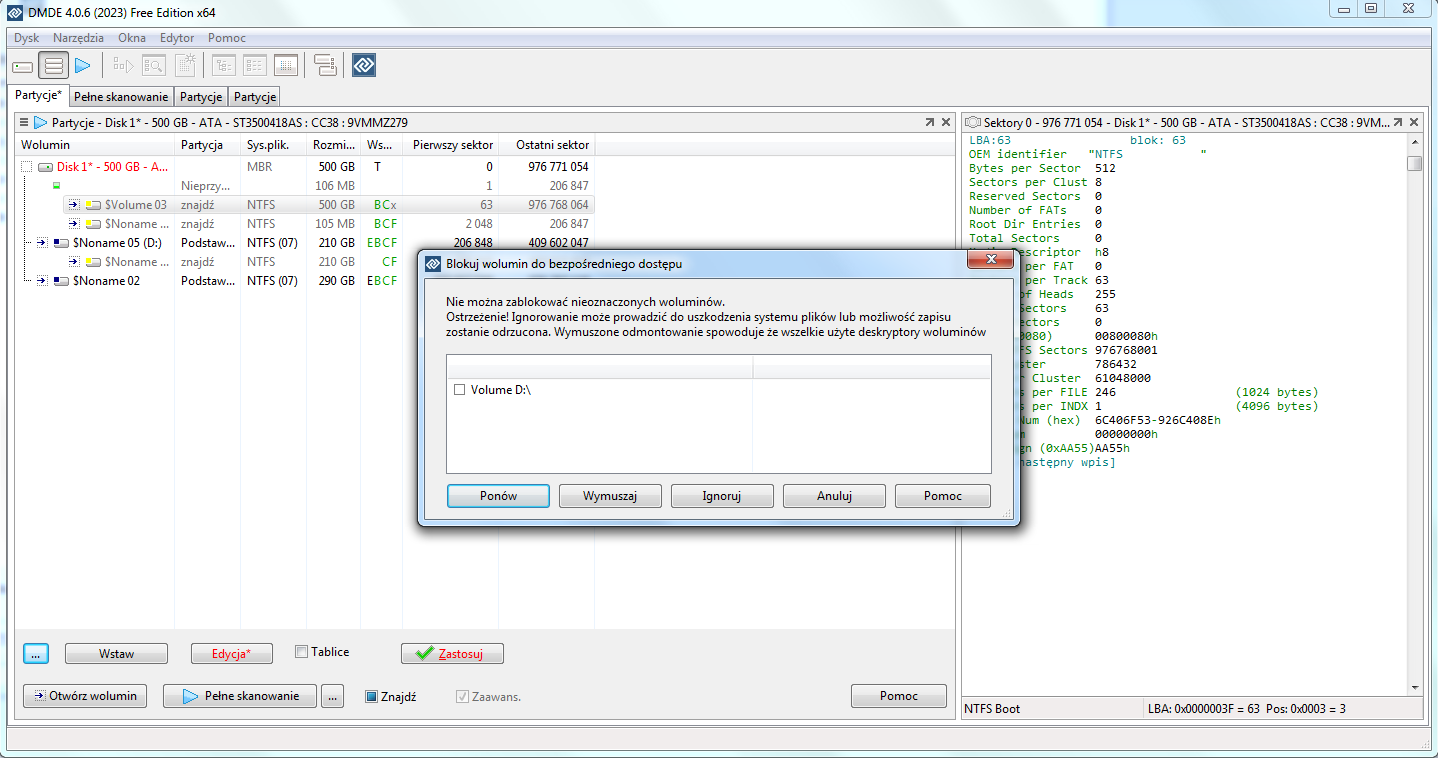This screenshot has width=1438, height=758.
Task: Open the hamburger menu of Partycje panel
Action: tap(24, 122)
